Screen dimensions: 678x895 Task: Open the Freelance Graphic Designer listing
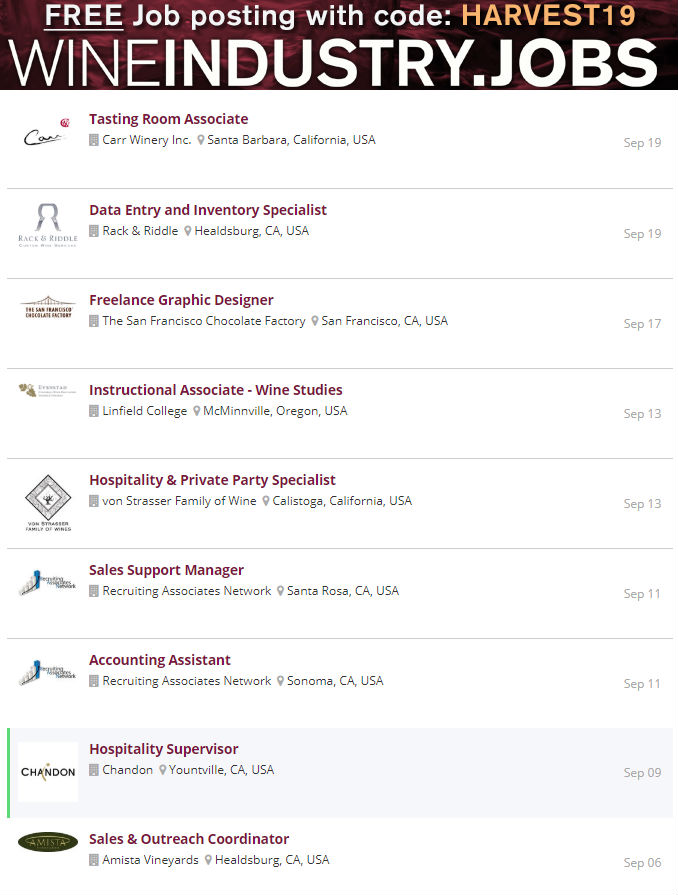coord(181,300)
